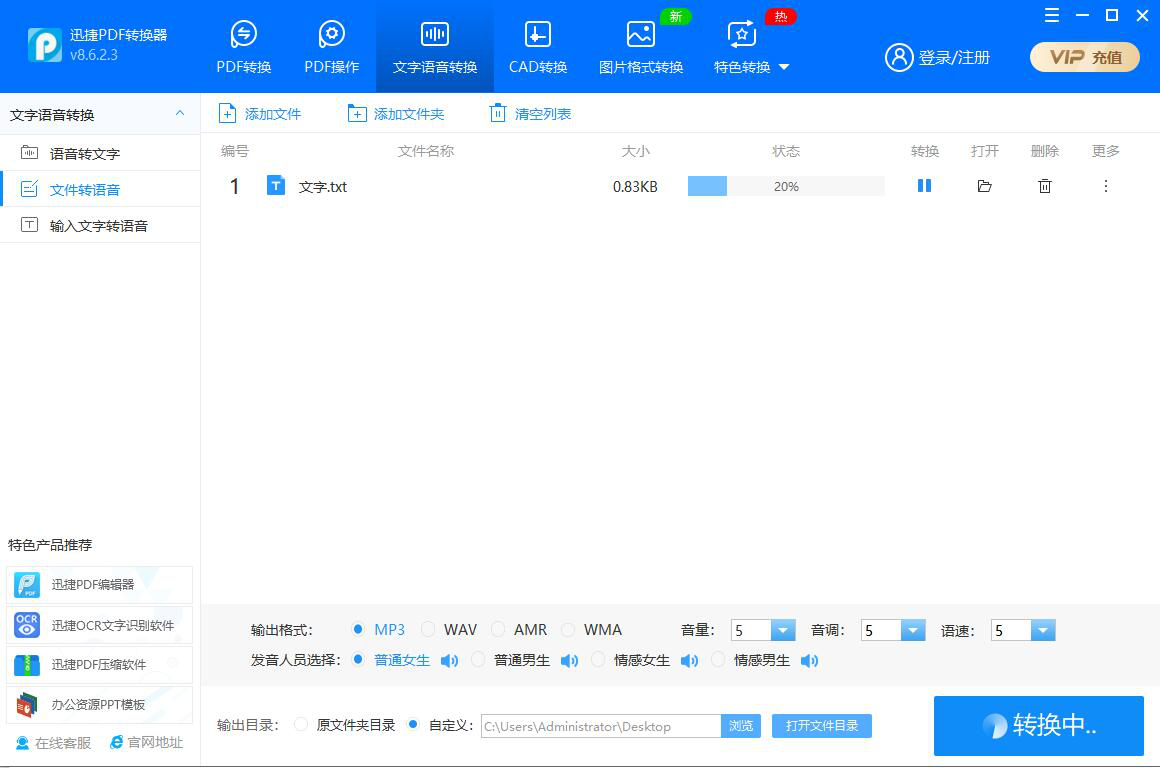The image size is (1160, 768).
Task: Open the 音调 pitch dropdown
Action: (x=913, y=630)
